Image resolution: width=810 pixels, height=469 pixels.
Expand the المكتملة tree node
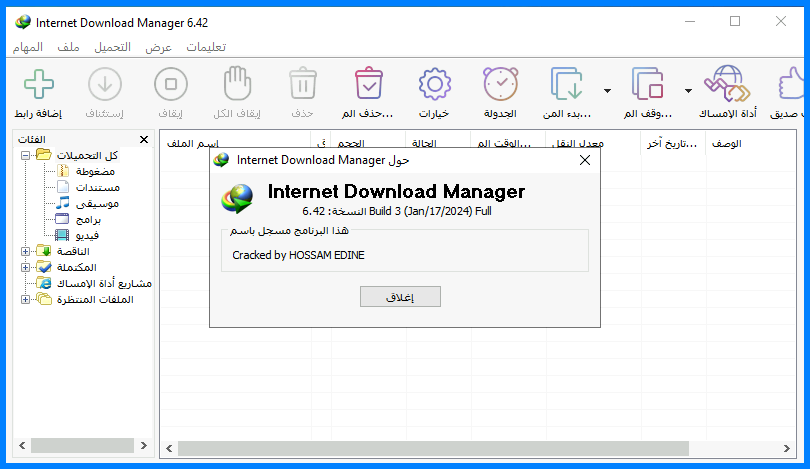[25, 267]
